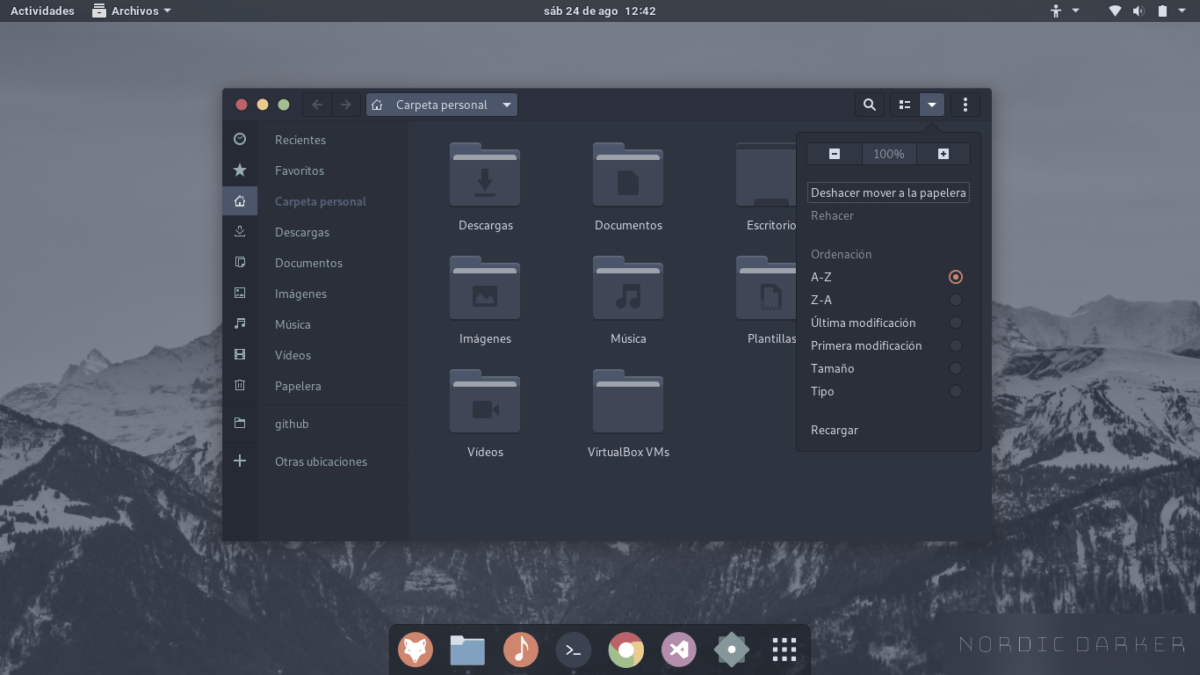Increase zoom with the plus button
The image size is (1200, 675).
tap(942, 153)
